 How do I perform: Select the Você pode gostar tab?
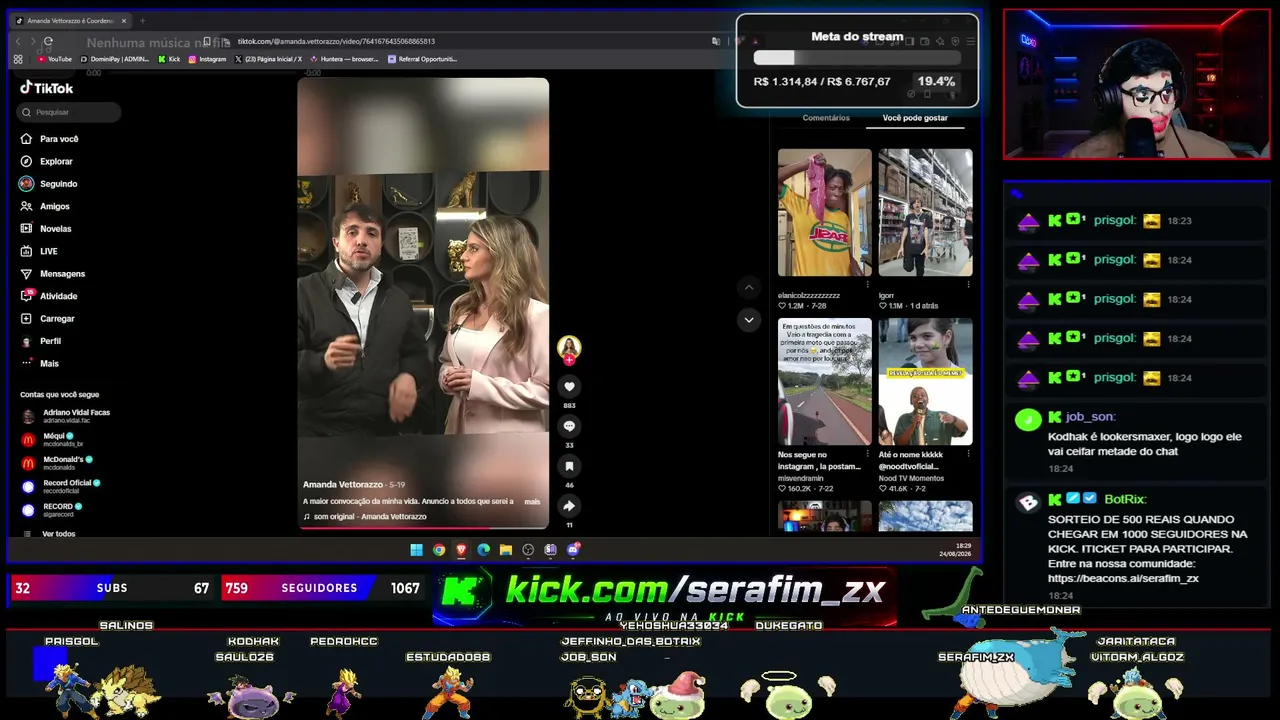click(915, 118)
